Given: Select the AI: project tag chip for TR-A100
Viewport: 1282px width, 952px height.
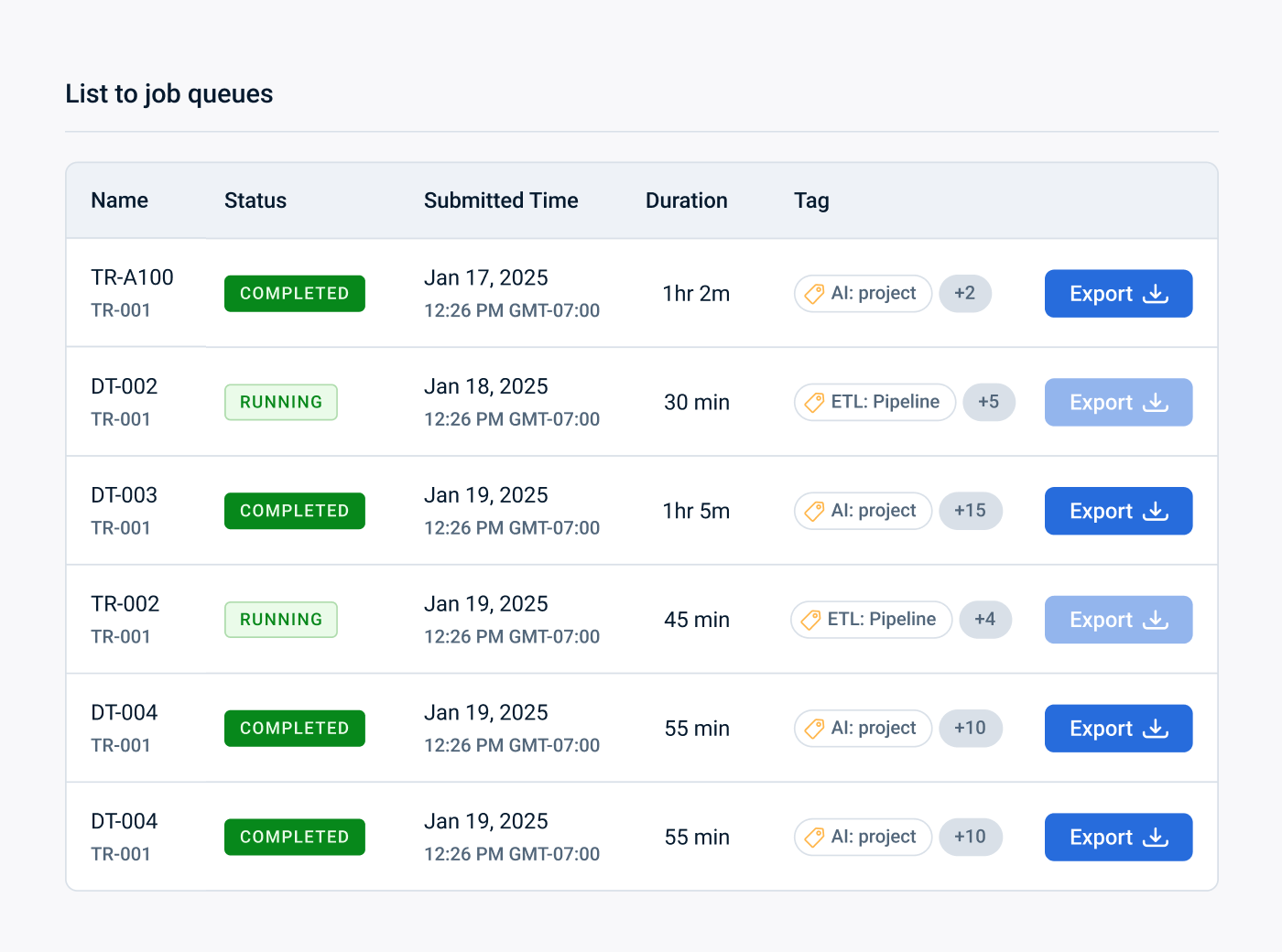Looking at the screenshot, I should (x=863, y=293).
